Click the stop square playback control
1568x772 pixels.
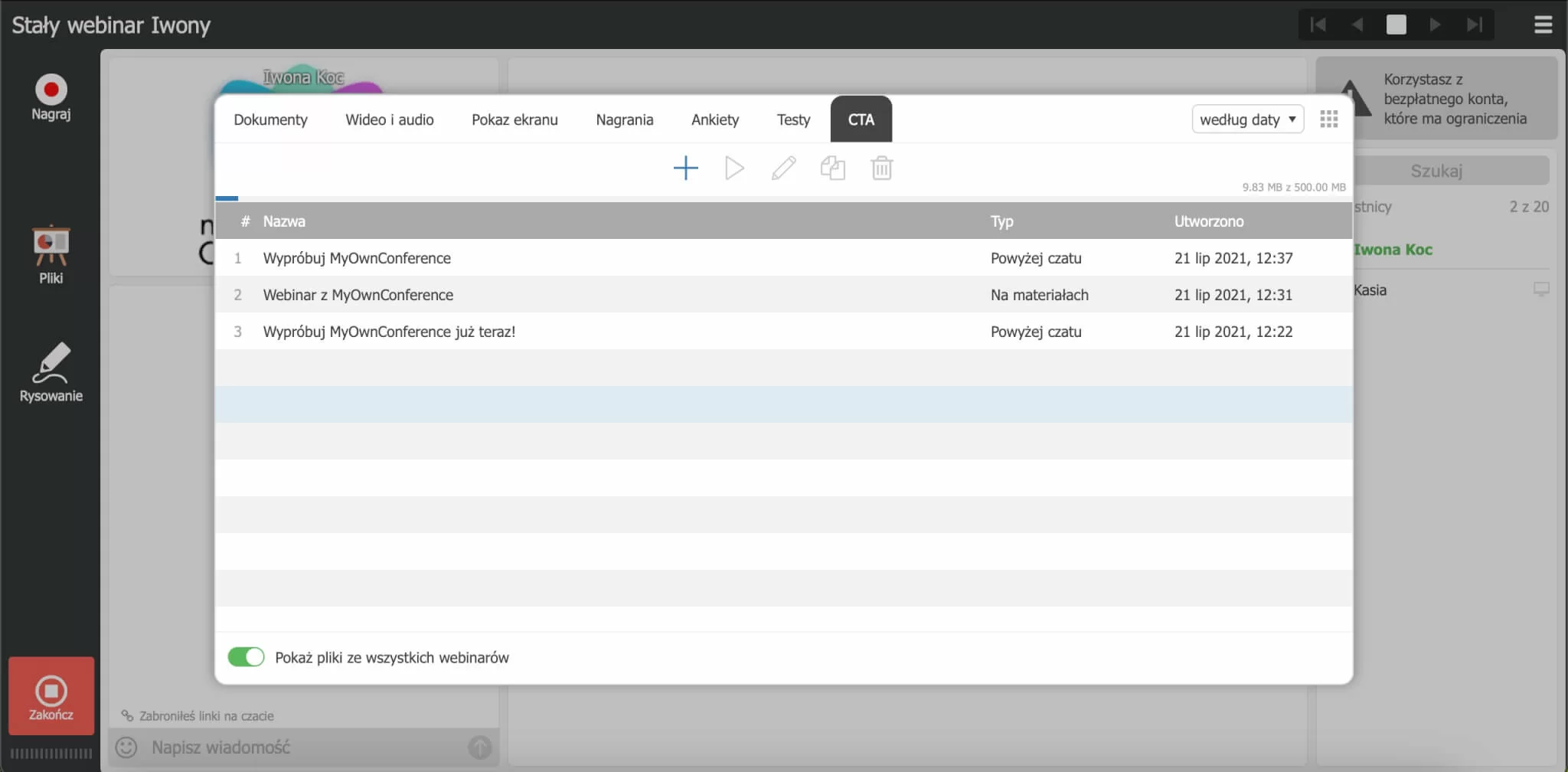click(1396, 25)
